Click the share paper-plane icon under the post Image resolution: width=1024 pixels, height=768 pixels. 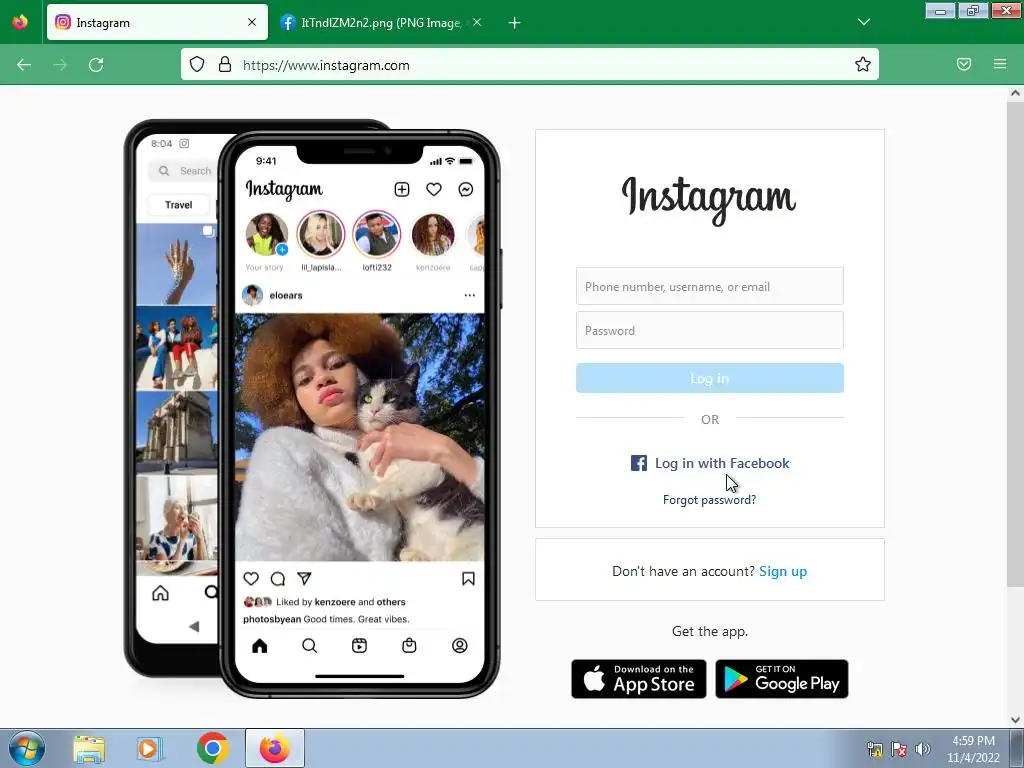pos(304,579)
